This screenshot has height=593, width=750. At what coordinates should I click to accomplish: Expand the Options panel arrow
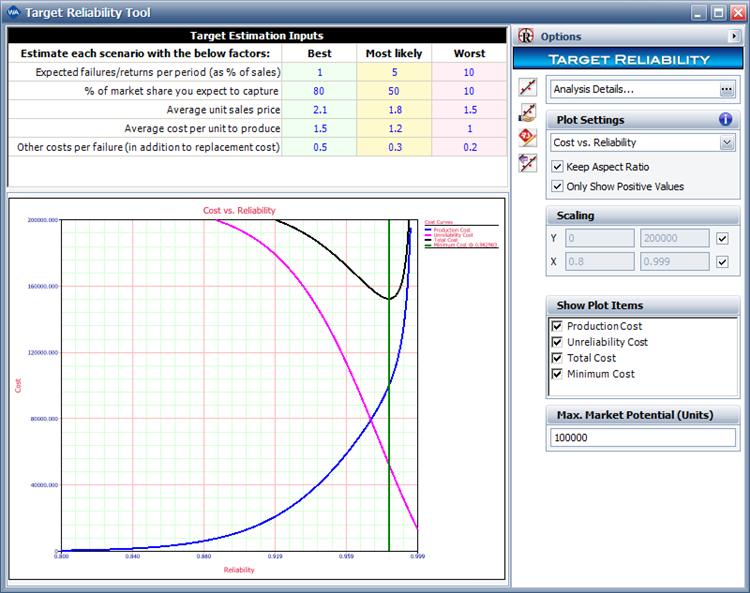pos(735,36)
